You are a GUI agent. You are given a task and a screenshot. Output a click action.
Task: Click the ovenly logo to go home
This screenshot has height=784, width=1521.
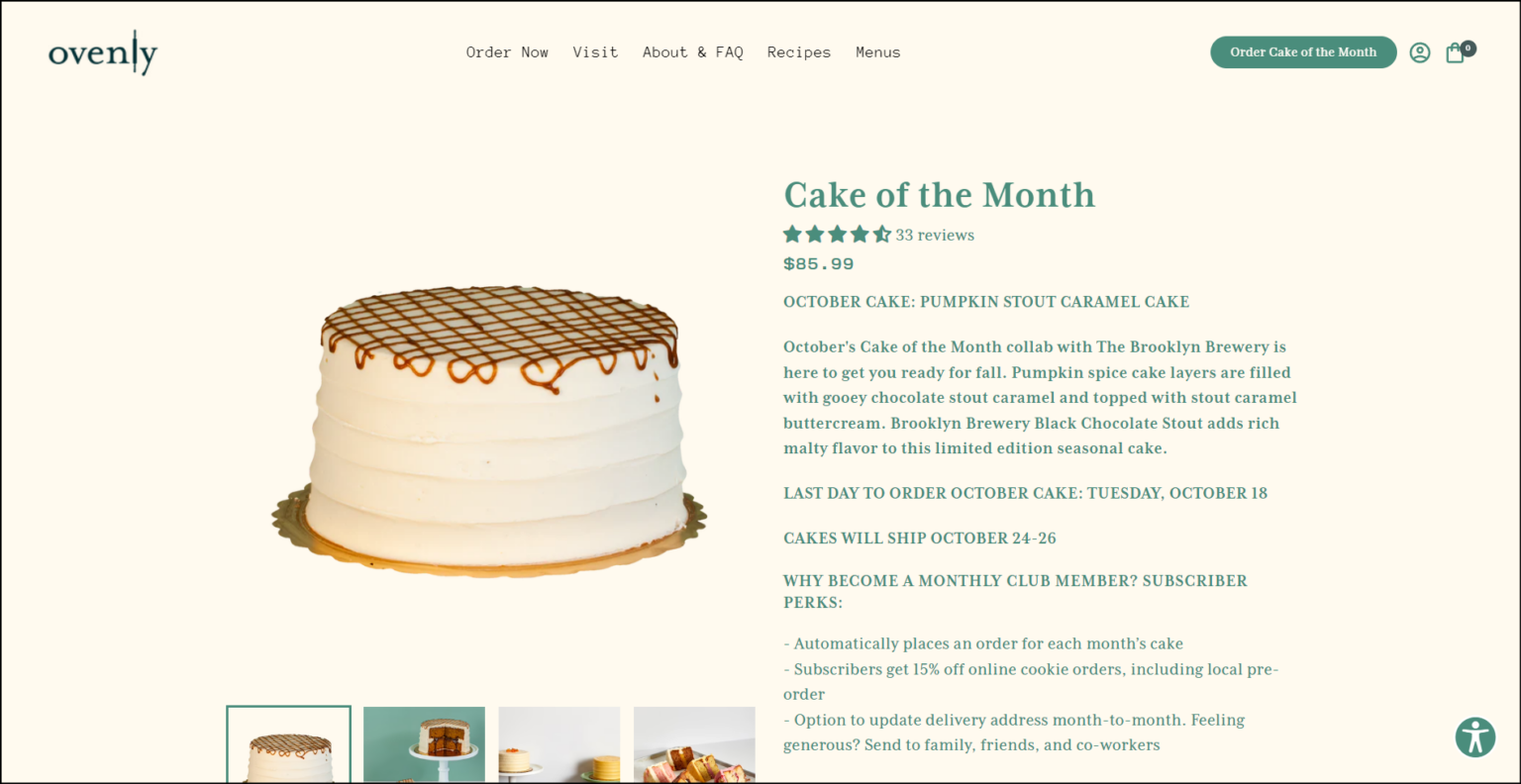click(102, 52)
